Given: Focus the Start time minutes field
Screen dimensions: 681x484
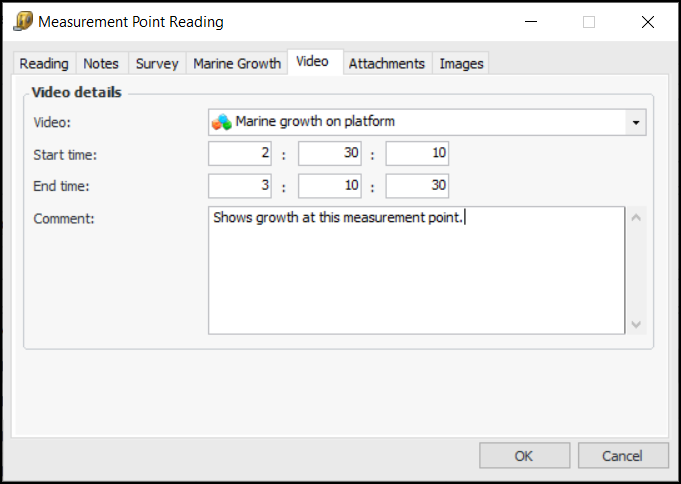Looking at the screenshot, I should pos(329,154).
